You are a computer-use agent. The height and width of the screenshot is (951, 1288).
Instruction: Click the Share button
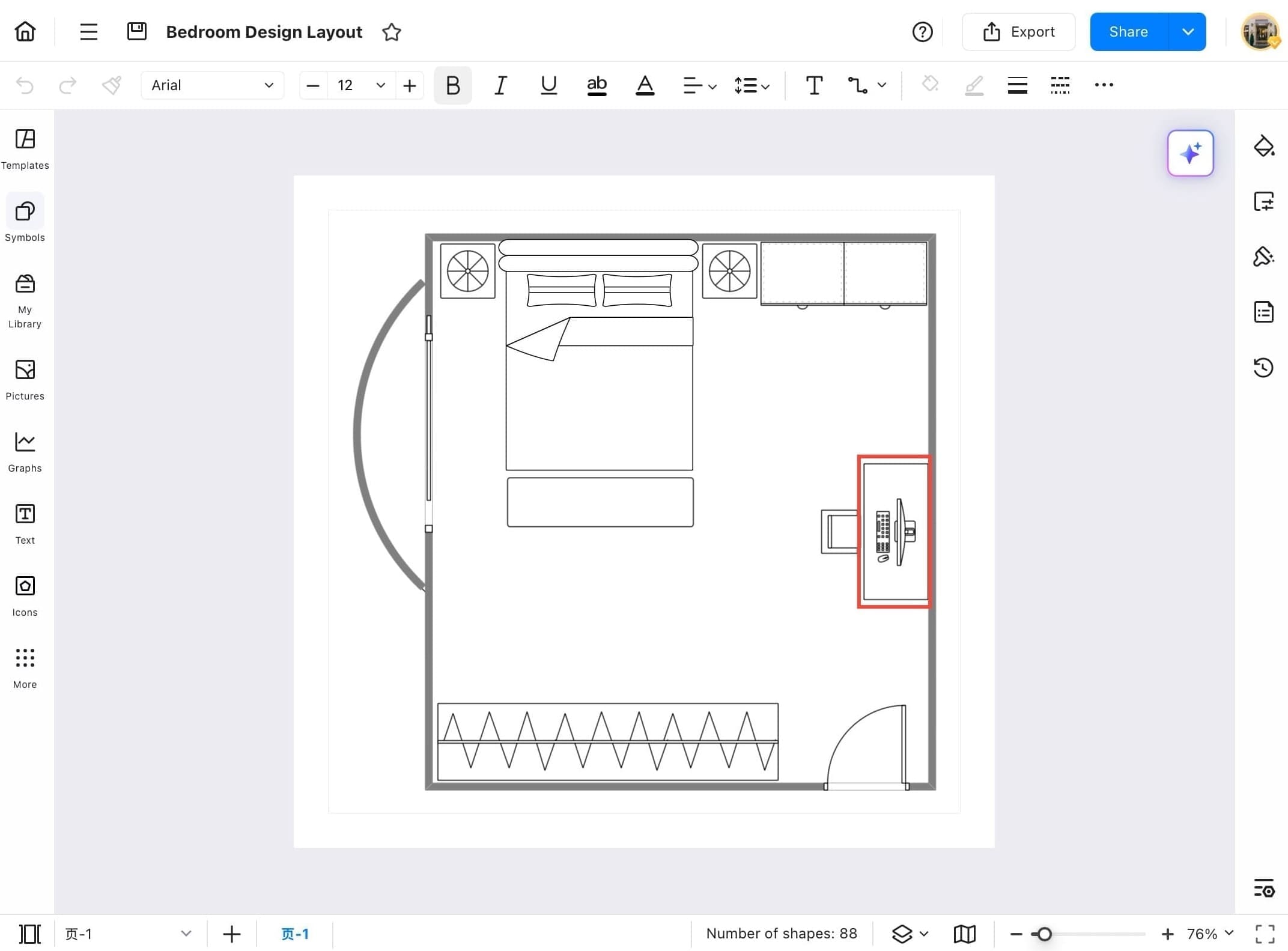(1128, 31)
